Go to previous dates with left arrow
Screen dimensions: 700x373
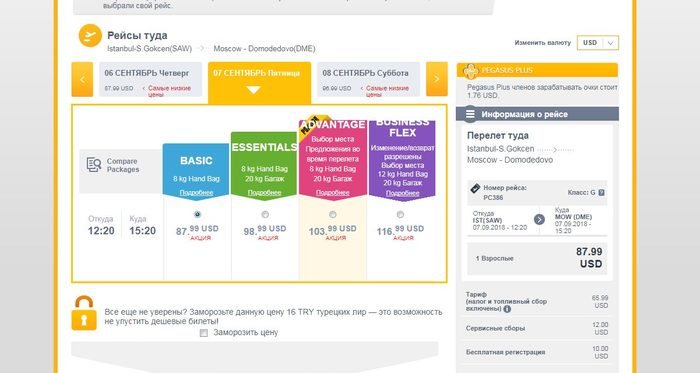click(82, 79)
